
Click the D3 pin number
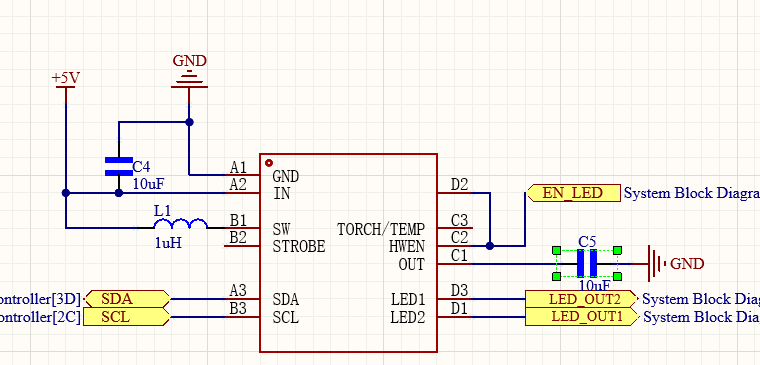[459, 291]
